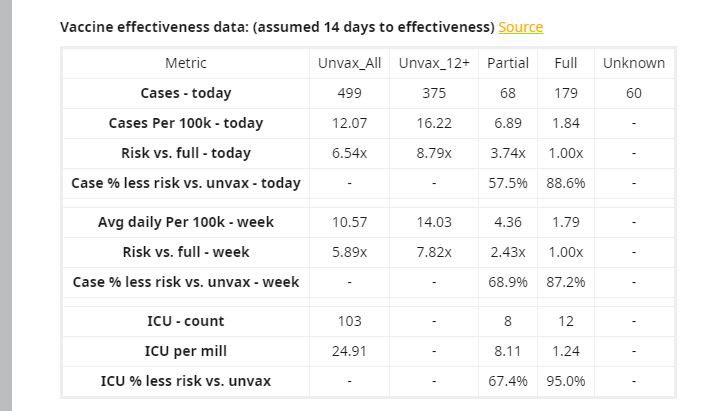The image size is (702, 411).
Task: Click the Unknown column header
Action: point(633,63)
